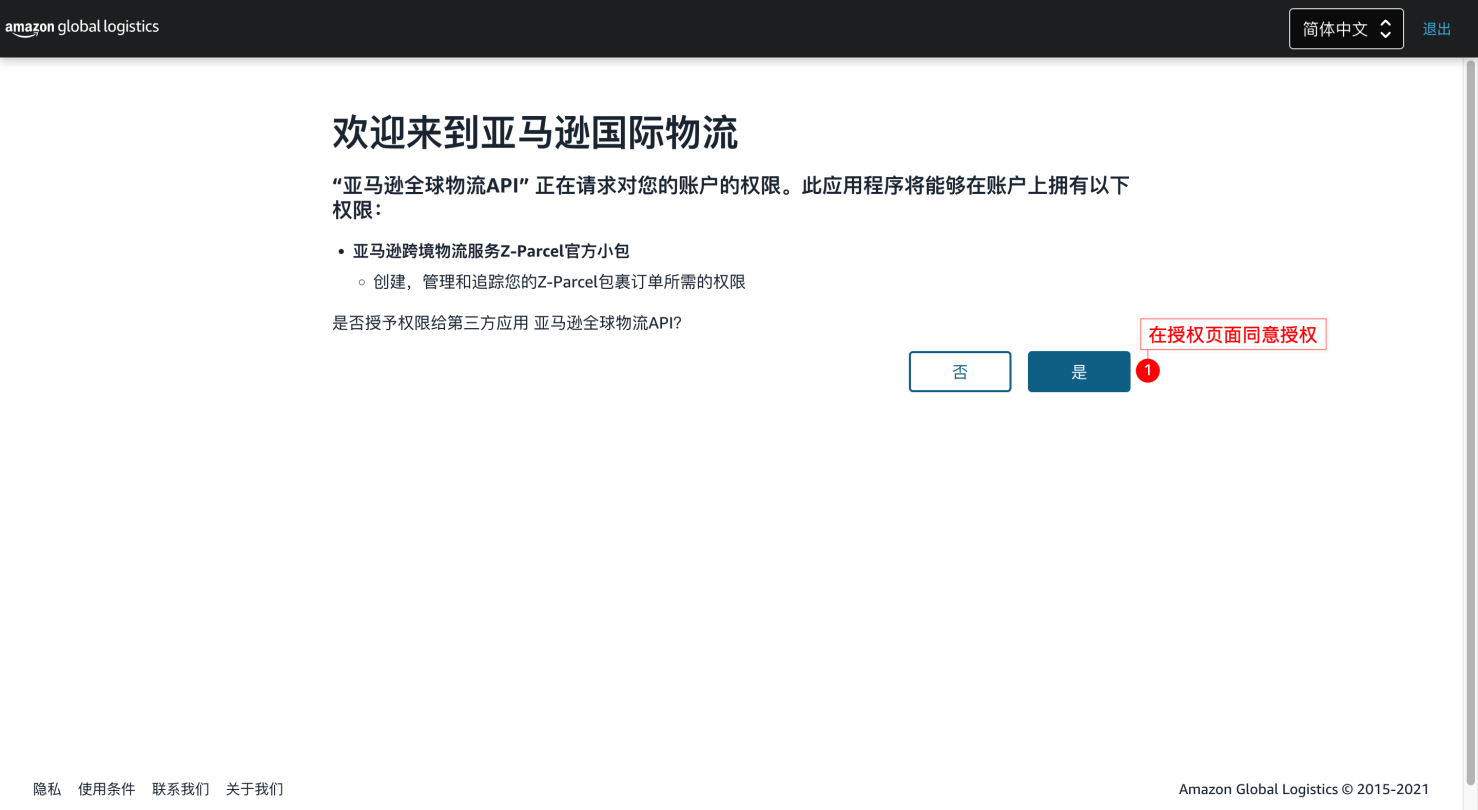Open the 关于我们 footer link
This screenshot has height=810, width=1478.
click(x=255, y=789)
